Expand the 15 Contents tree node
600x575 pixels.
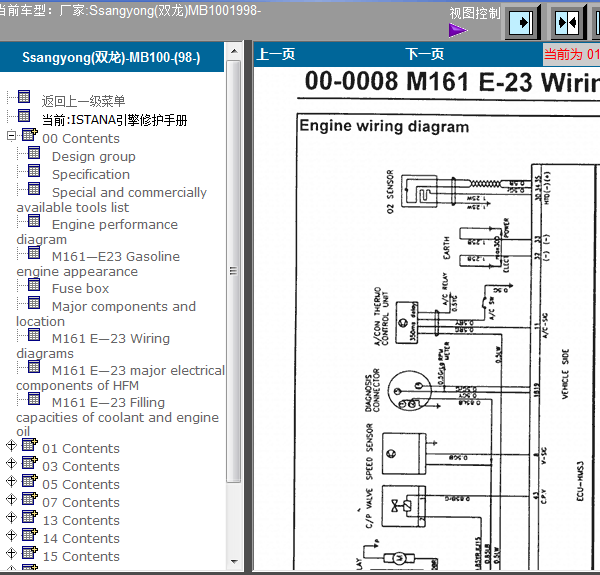(11, 553)
